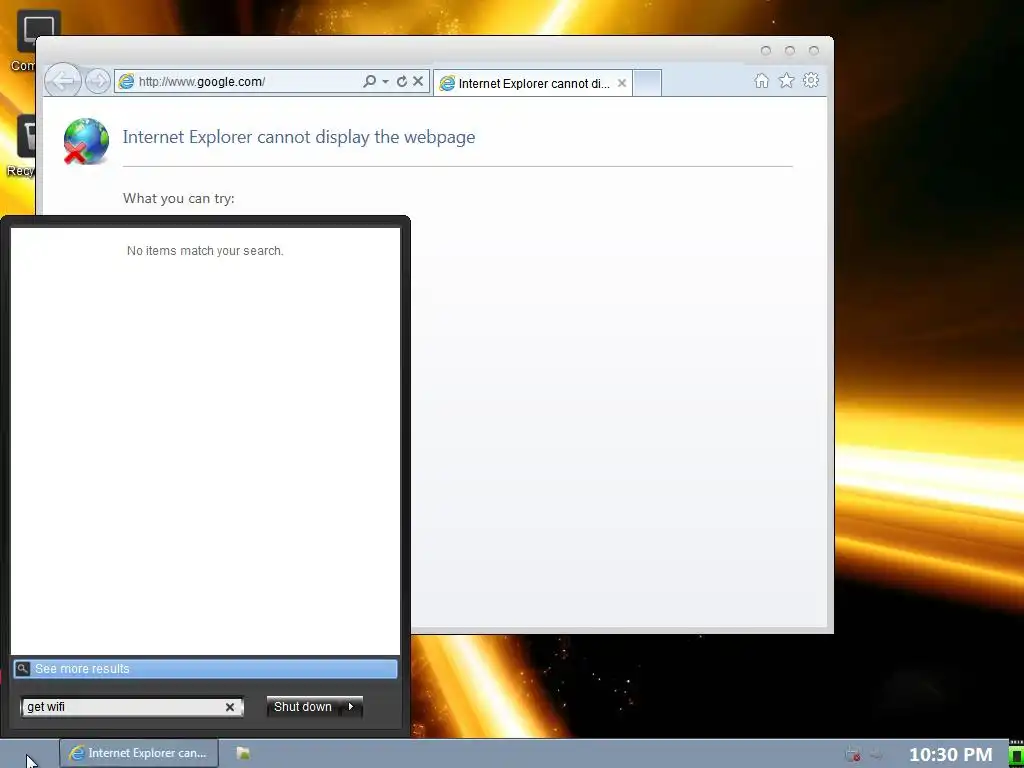The width and height of the screenshot is (1024, 768).
Task: Expand the Shut down options arrow
Action: coord(351,707)
